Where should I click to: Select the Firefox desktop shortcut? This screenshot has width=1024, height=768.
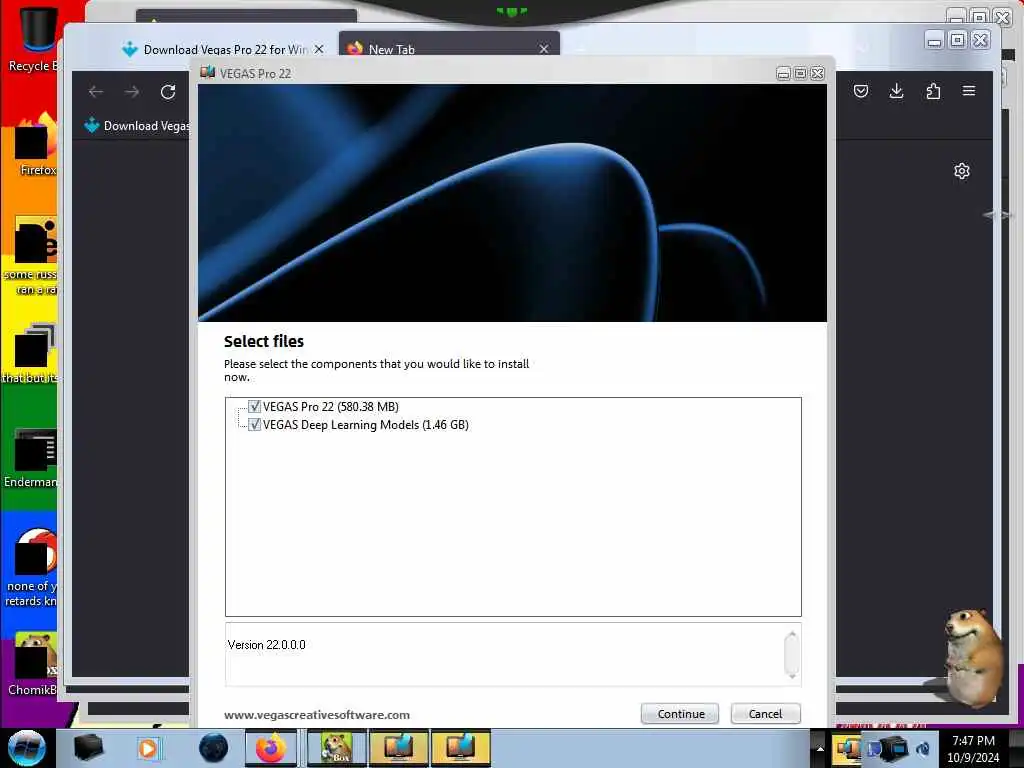[x=37, y=145]
